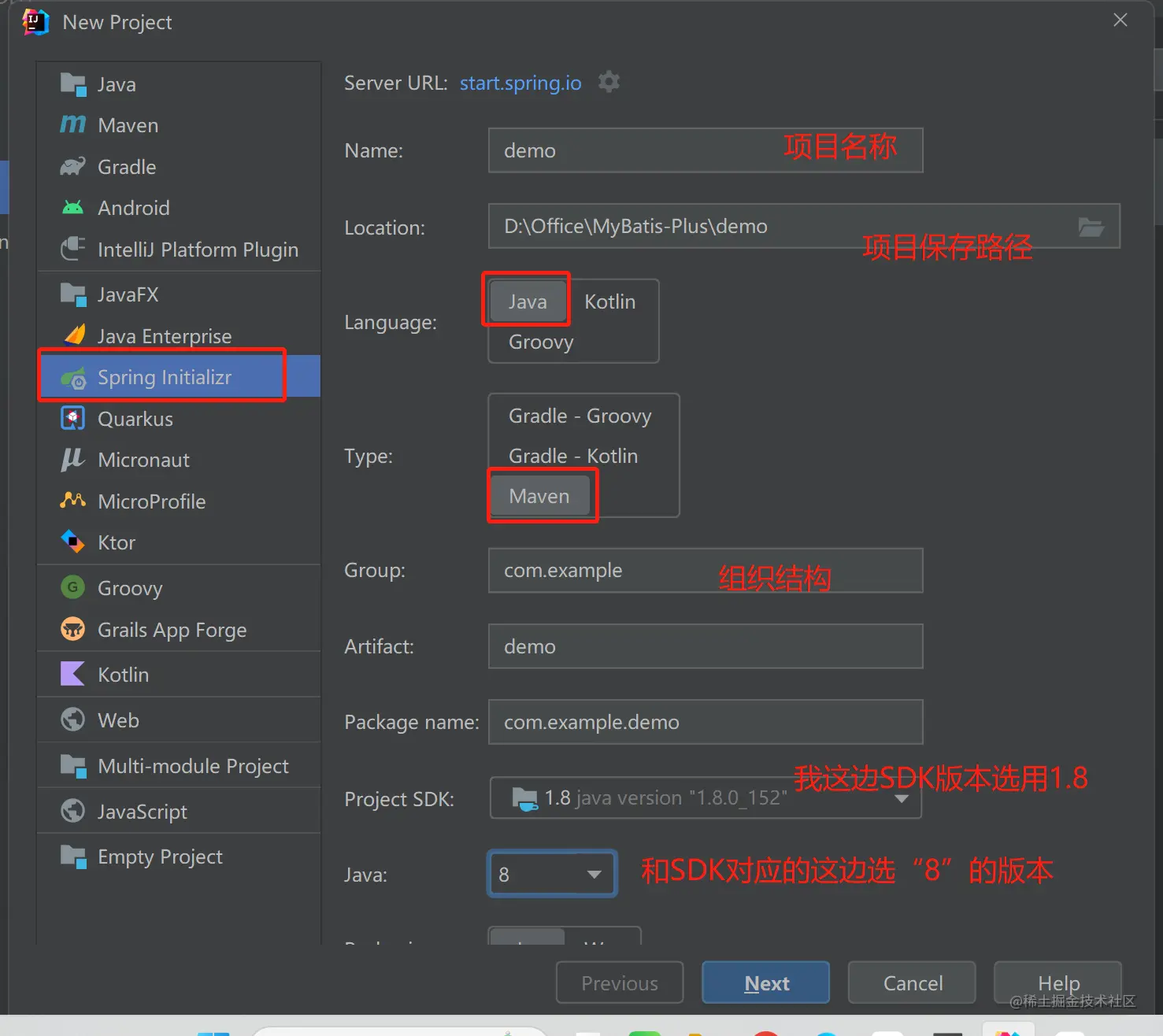Click the Java Enterprise icon

73,336
